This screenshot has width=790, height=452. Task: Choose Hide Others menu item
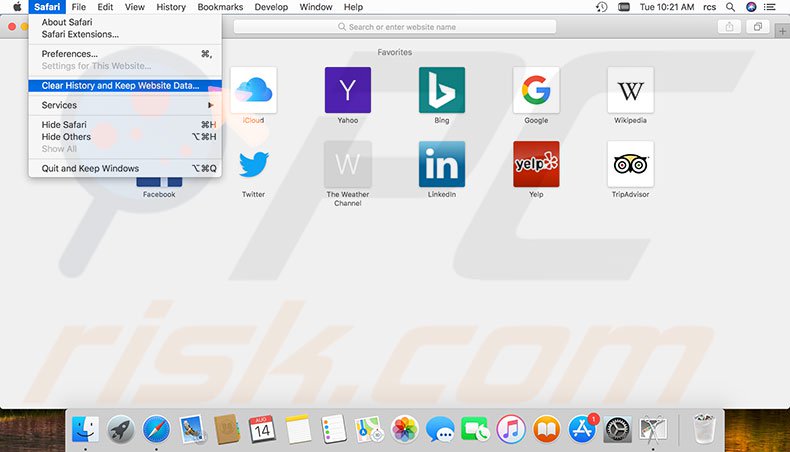[x=125, y=137]
